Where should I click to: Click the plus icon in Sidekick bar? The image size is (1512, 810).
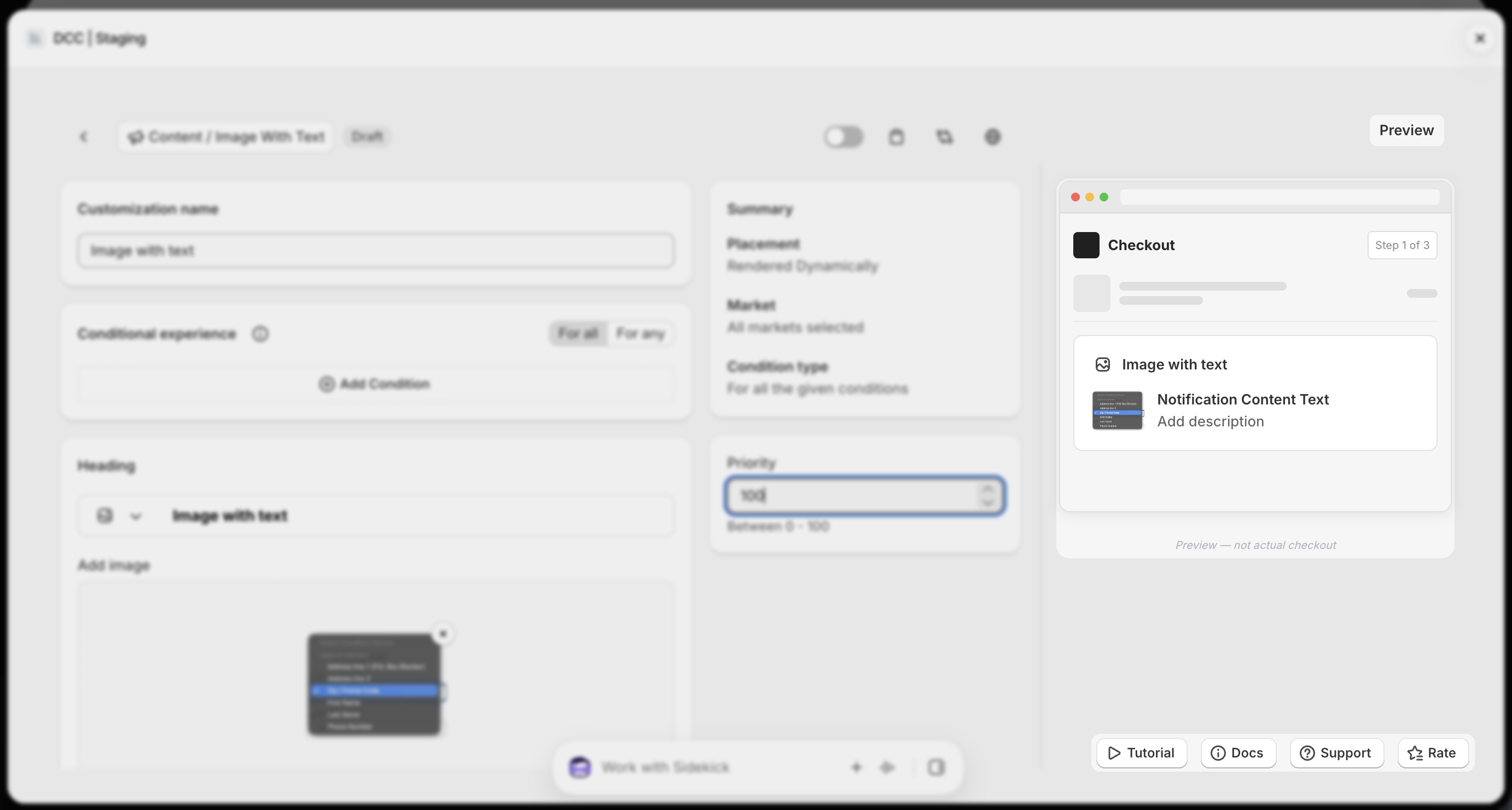856,767
